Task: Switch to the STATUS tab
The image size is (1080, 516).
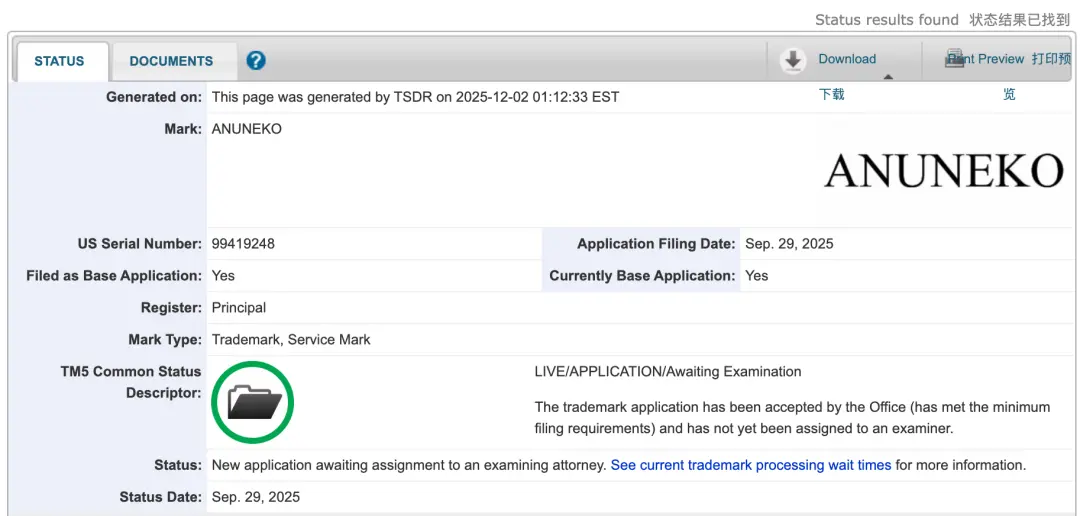Action: (59, 61)
